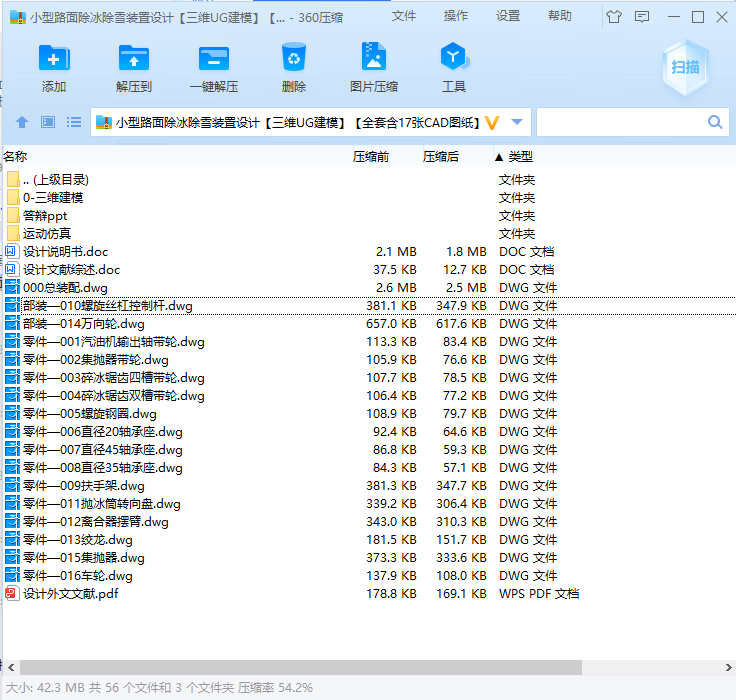Open the 帮助 menu
Image resolution: width=736 pixels, height=700 pixels.
pyautogui.click(x=560, y=16)
